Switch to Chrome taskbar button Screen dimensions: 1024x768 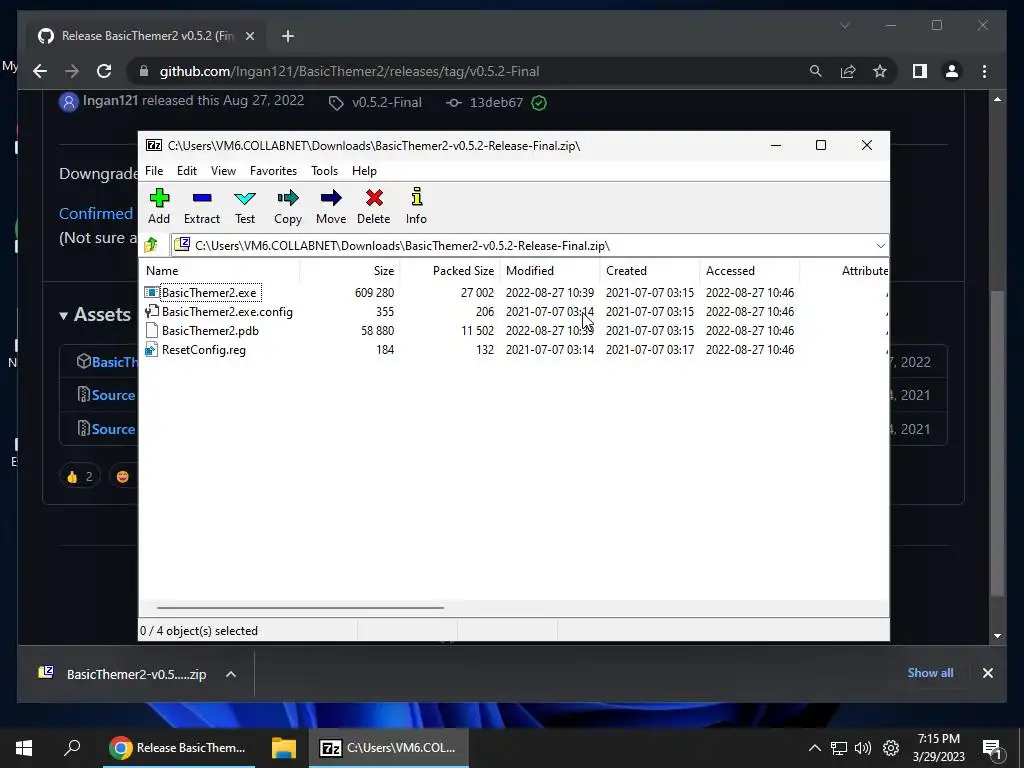click(179, 748)
